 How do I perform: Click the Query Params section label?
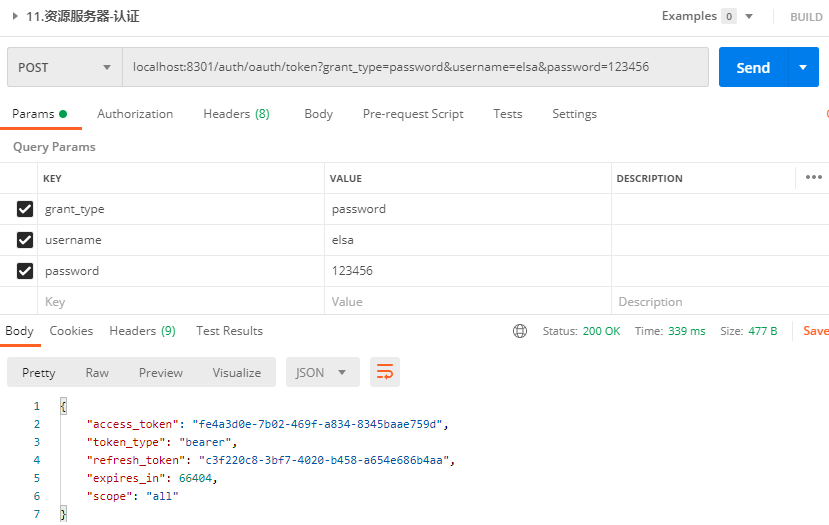(x=54, y=147)
